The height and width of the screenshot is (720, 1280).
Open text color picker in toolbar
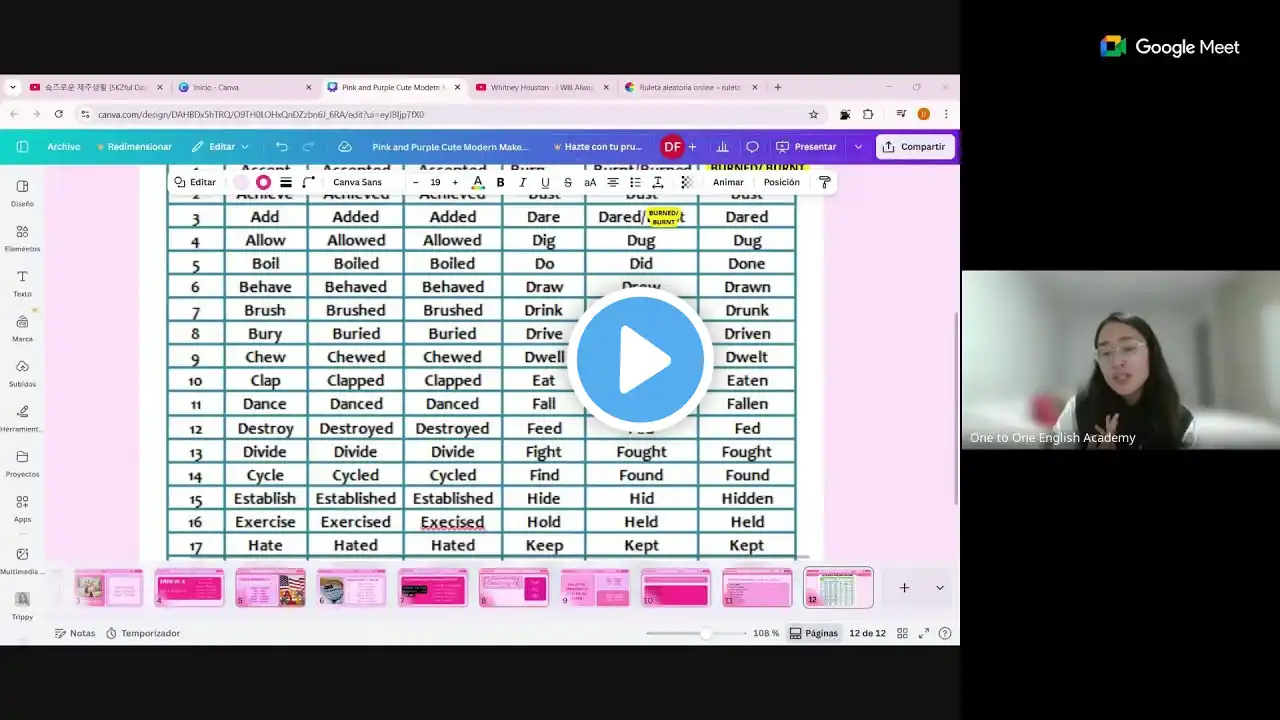pos(478,182)
